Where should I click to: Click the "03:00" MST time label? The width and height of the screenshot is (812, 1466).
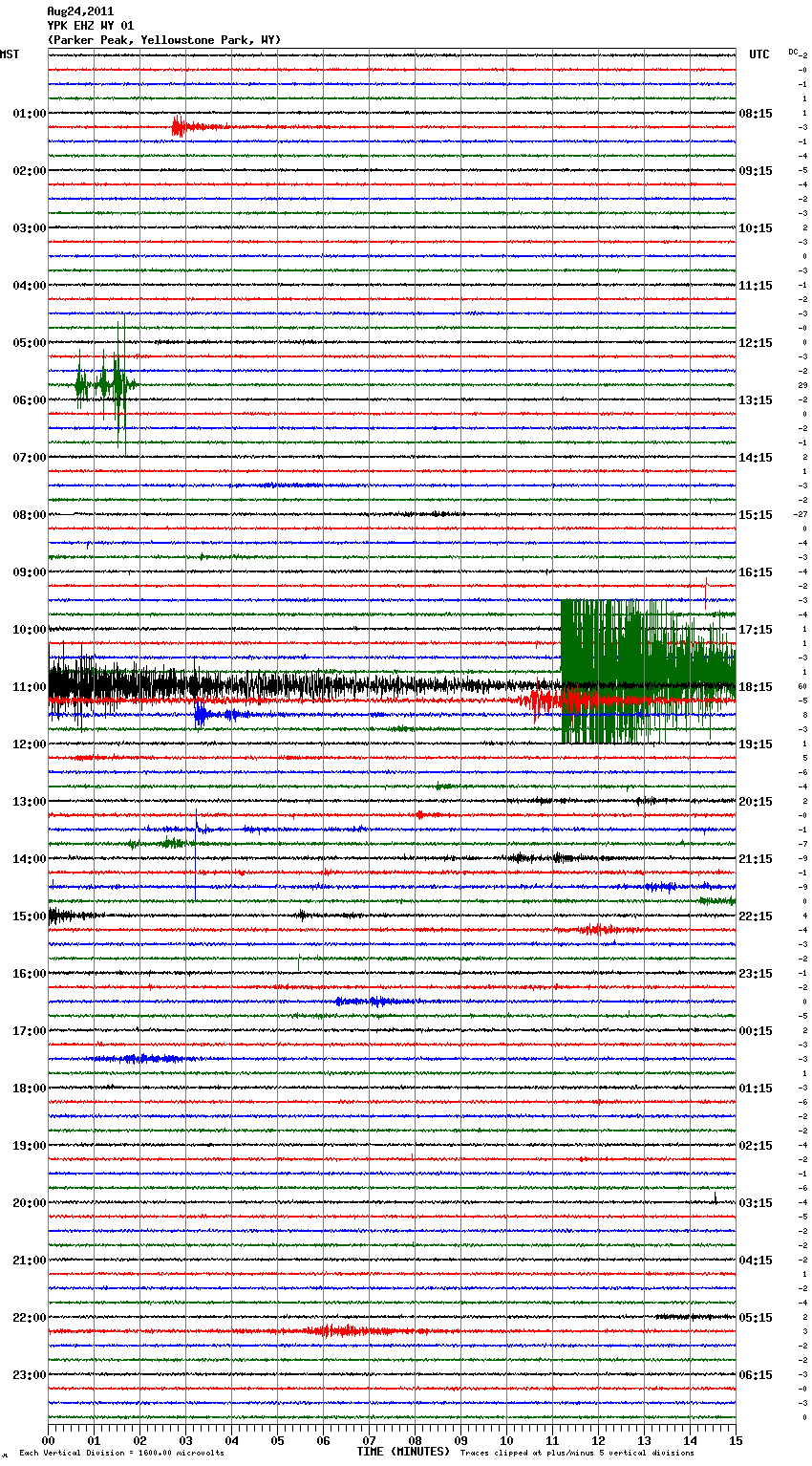(x=29, y=228)
